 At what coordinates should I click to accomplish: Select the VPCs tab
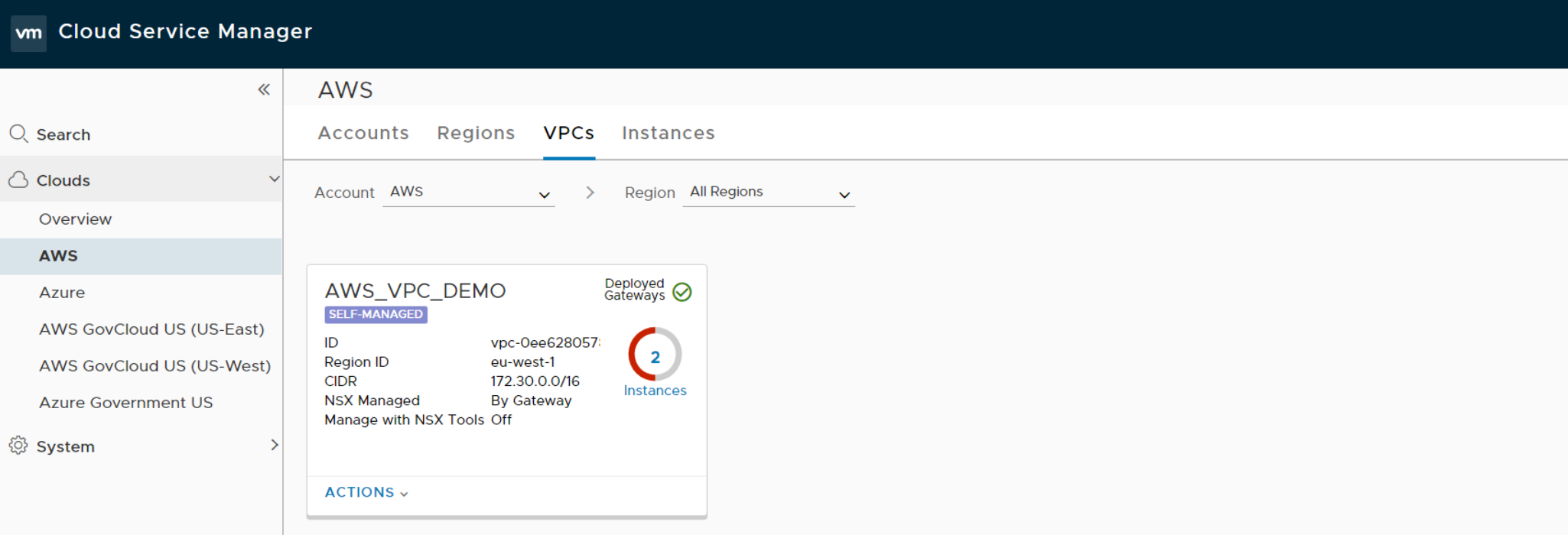click(569, 133)
